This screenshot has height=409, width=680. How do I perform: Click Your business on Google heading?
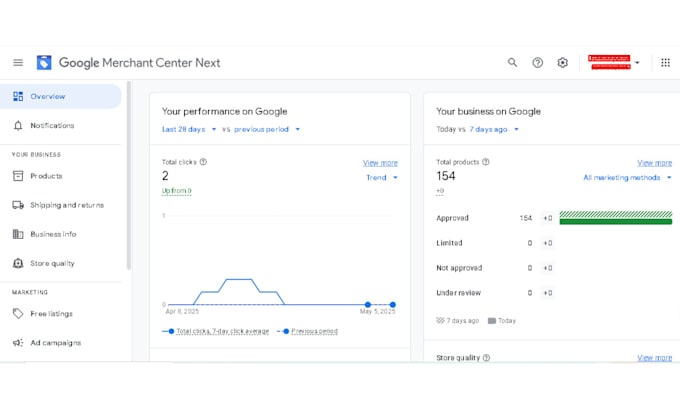pos(488,111)
